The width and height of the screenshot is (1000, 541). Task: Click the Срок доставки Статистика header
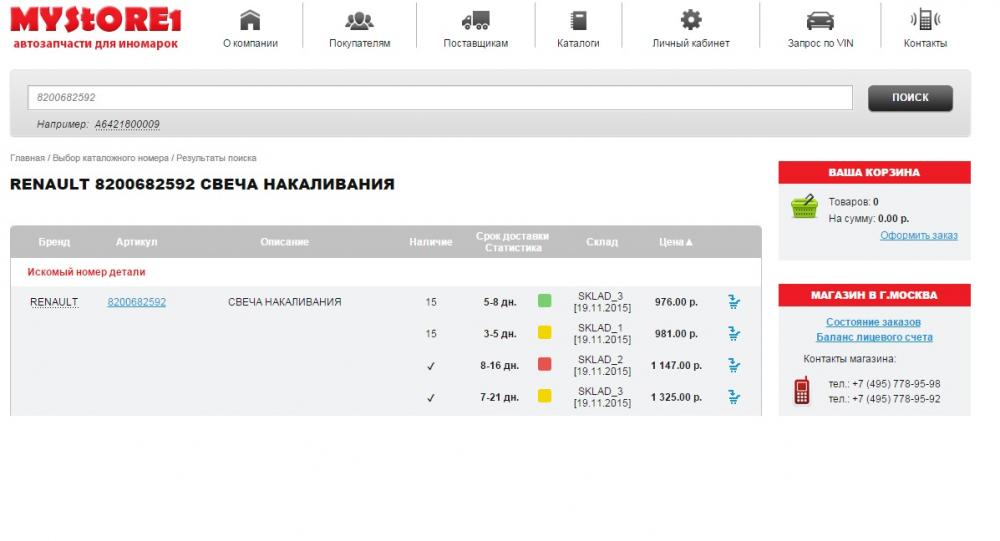[x=512, y=242]
